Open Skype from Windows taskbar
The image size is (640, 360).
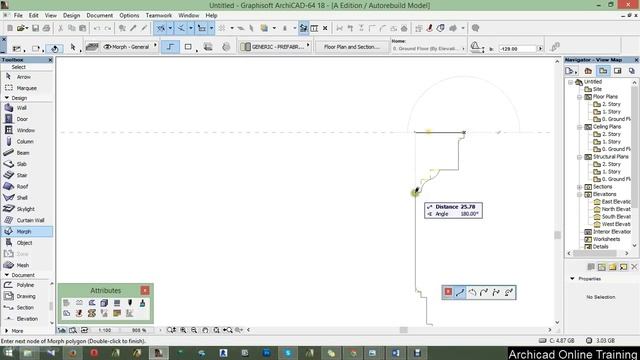(288, 353)
